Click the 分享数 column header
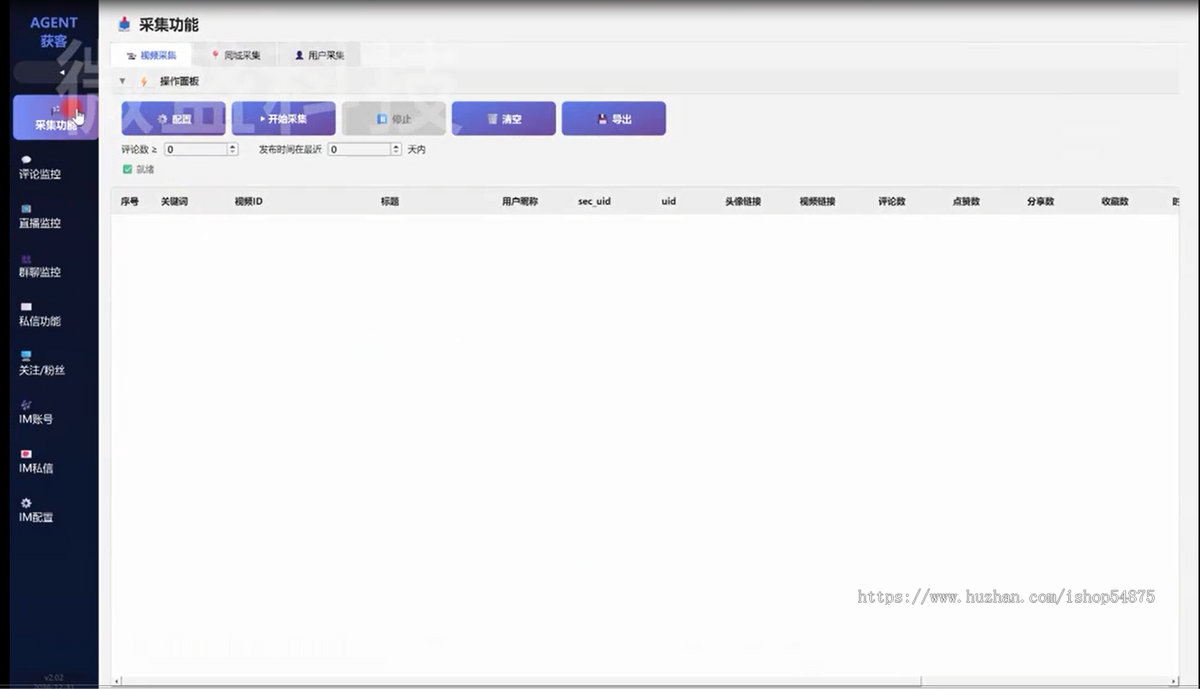The width and height of the screenshot is (1200, 689). tap(1040, 201)
